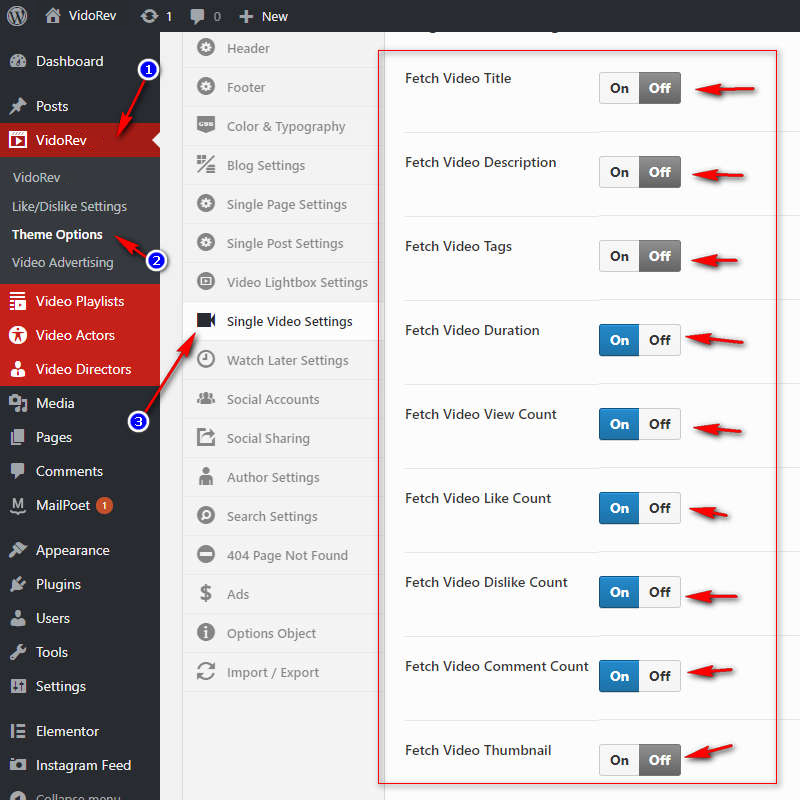Turn on Fetch Video Title
Image resolution: width=800 pixels, height=800 pixels.
coord(619,88)
